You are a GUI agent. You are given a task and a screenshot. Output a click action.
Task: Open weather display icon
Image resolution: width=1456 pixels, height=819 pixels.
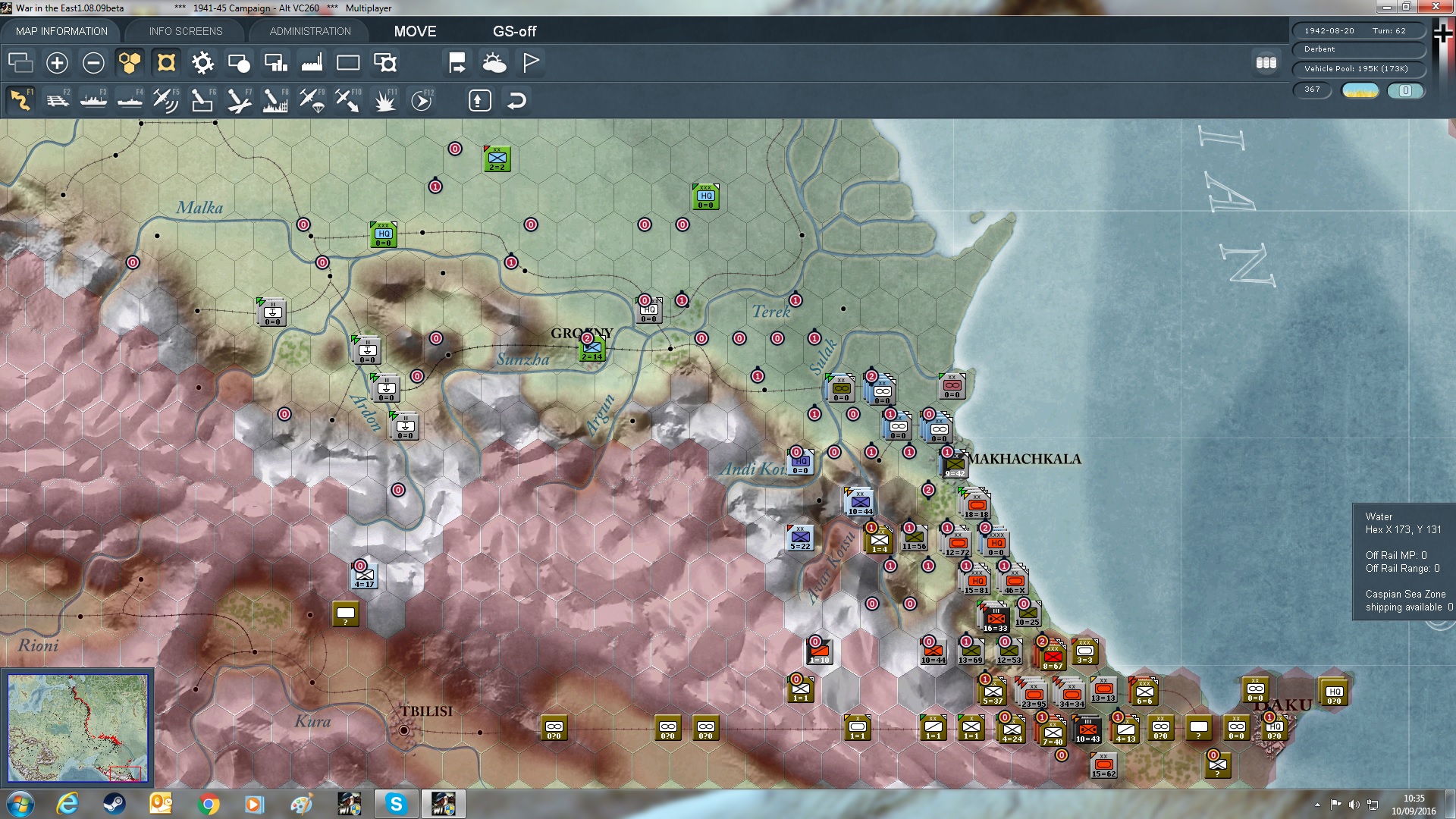tap(494, 63)
